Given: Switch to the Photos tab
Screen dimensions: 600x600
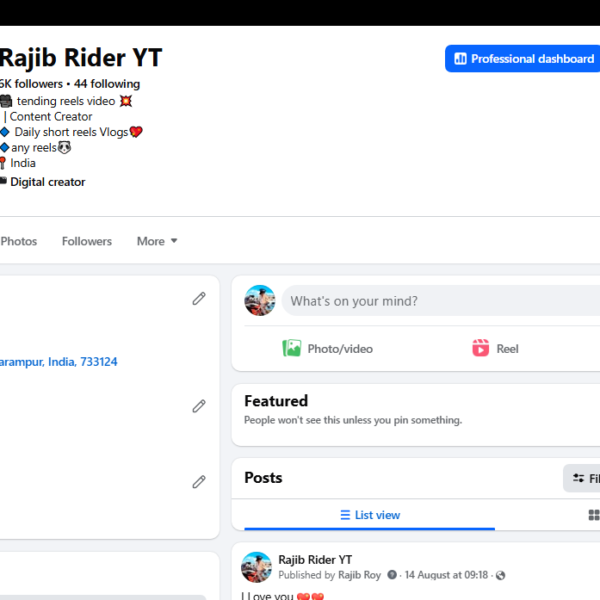Looking at the screenshot, I should [19, 241].
